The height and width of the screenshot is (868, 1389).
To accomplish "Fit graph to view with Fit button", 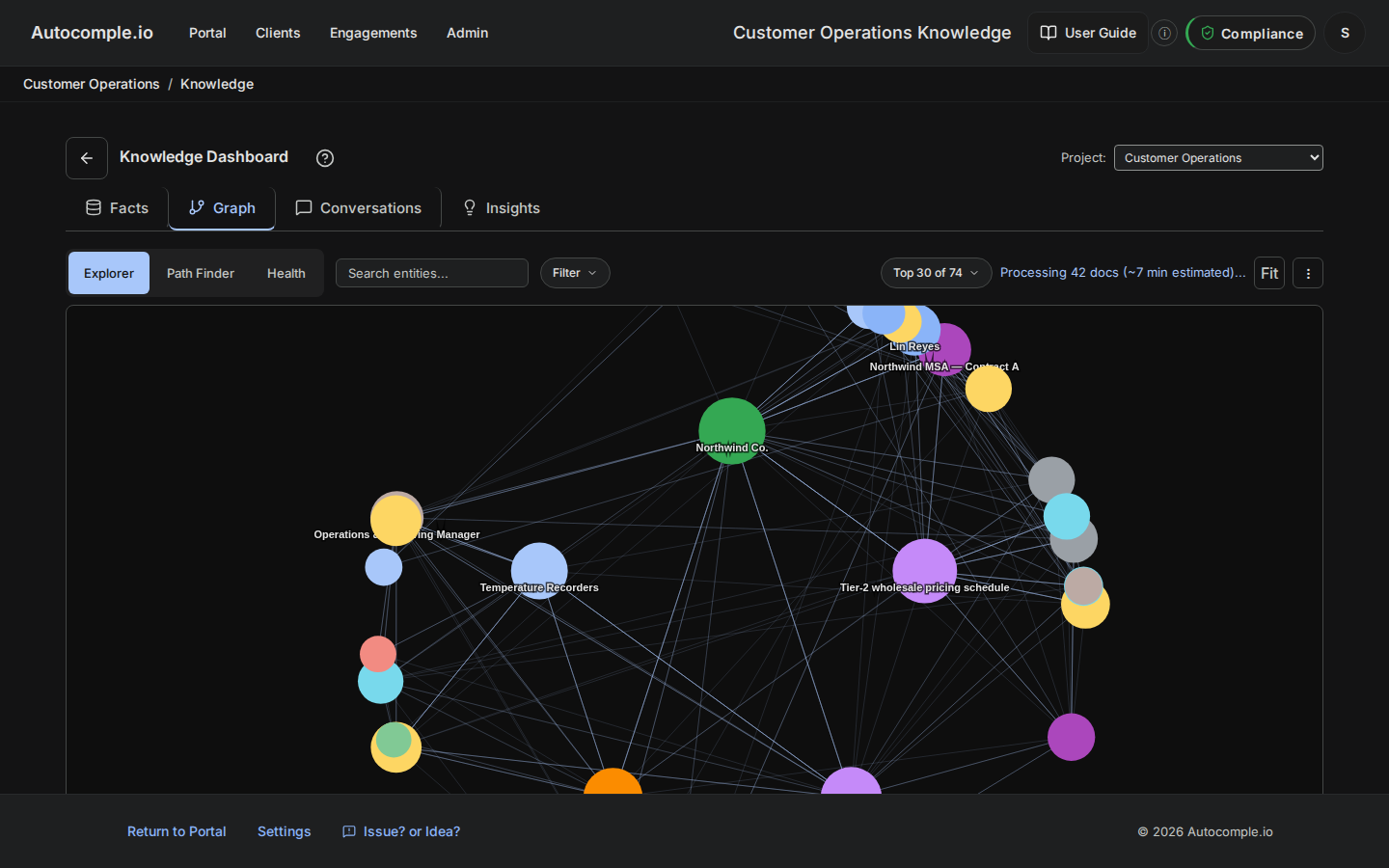I will click(1269, 273).
